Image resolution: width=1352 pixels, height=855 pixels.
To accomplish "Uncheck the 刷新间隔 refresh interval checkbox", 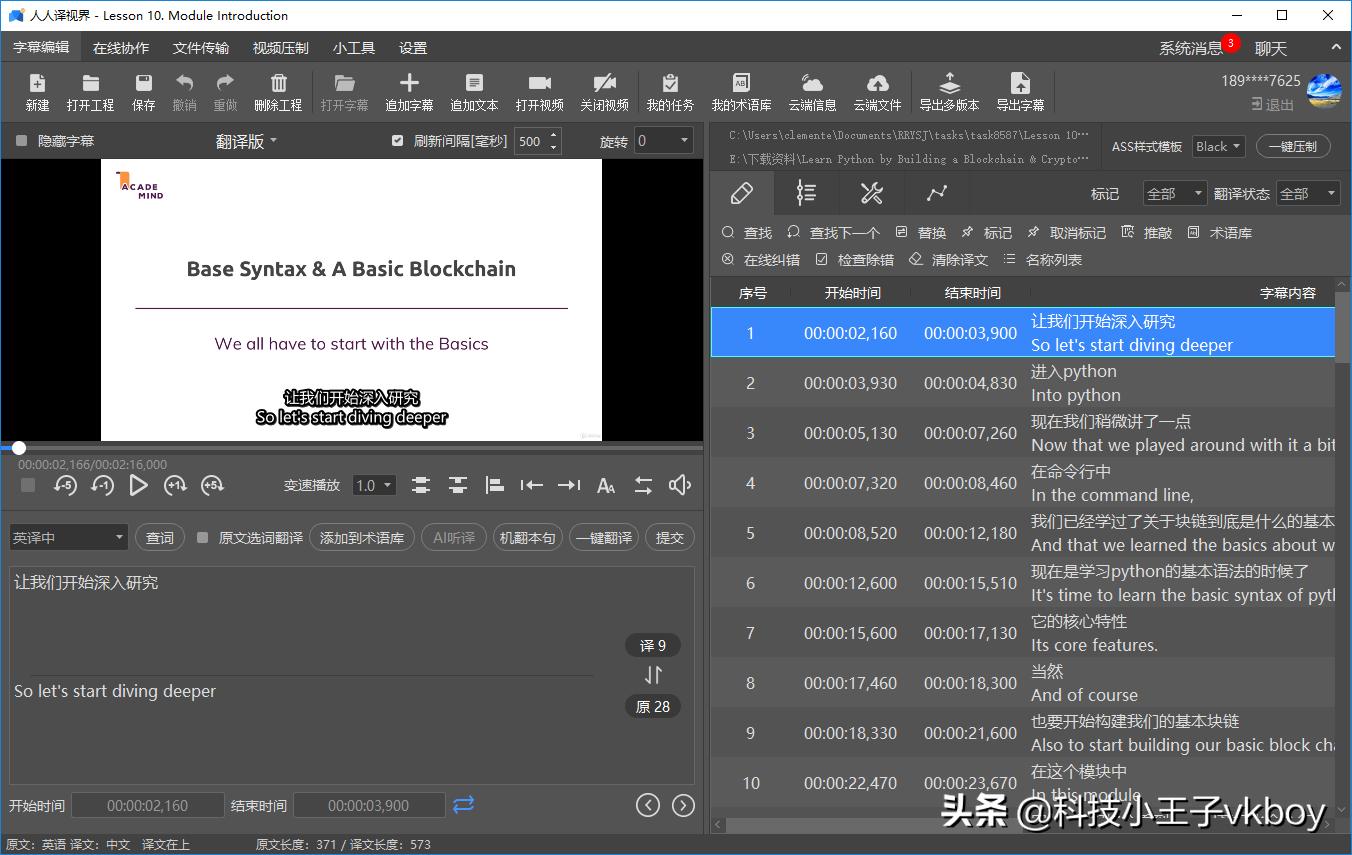I will (x=398, y=142).
